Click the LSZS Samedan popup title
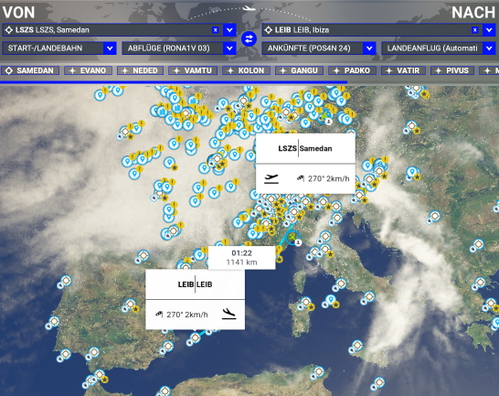 click(x=305, y=148)
